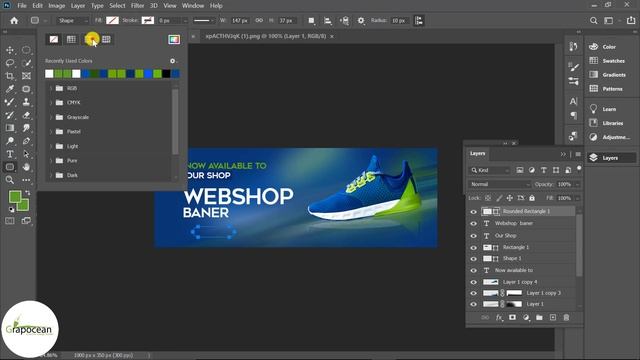Screen dimensions: 640x360
Task: Open the path alignment icon
Action: (328, 20)
